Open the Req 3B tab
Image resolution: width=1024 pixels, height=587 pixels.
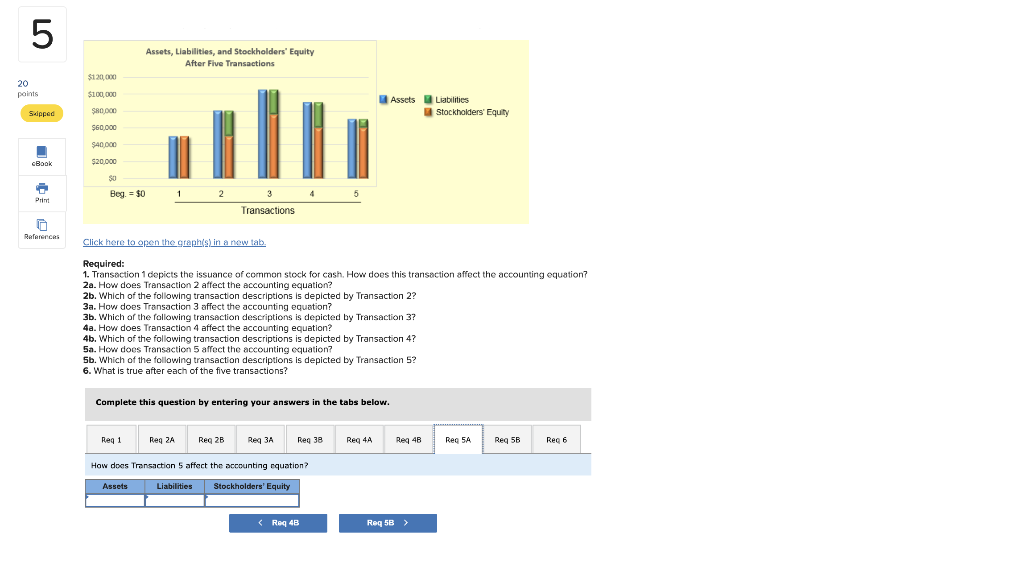click(310, 438)
